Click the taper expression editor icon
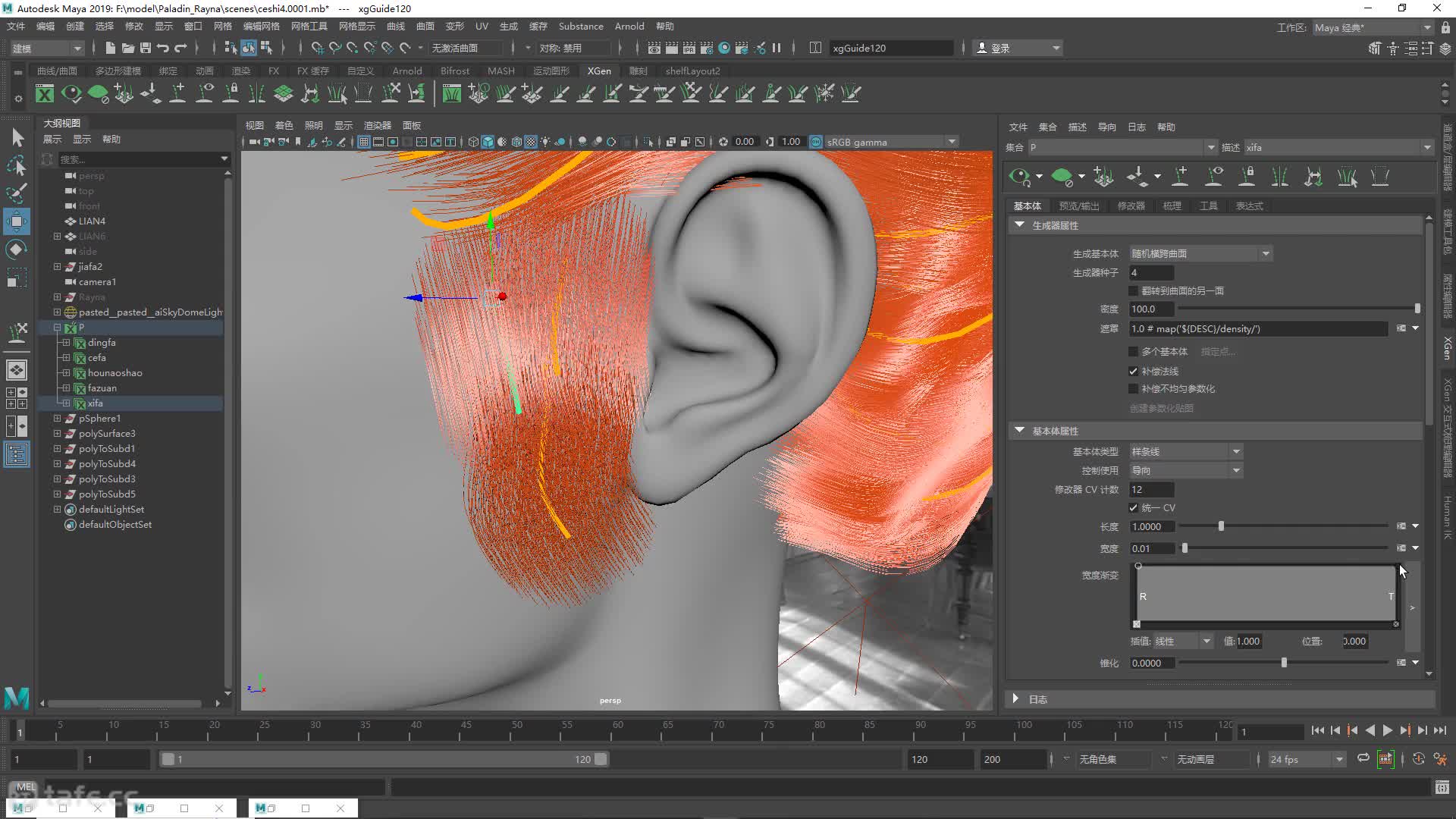Image resolution: width=1456 pixels, height=819 pixels. (x=1401, y=662)
